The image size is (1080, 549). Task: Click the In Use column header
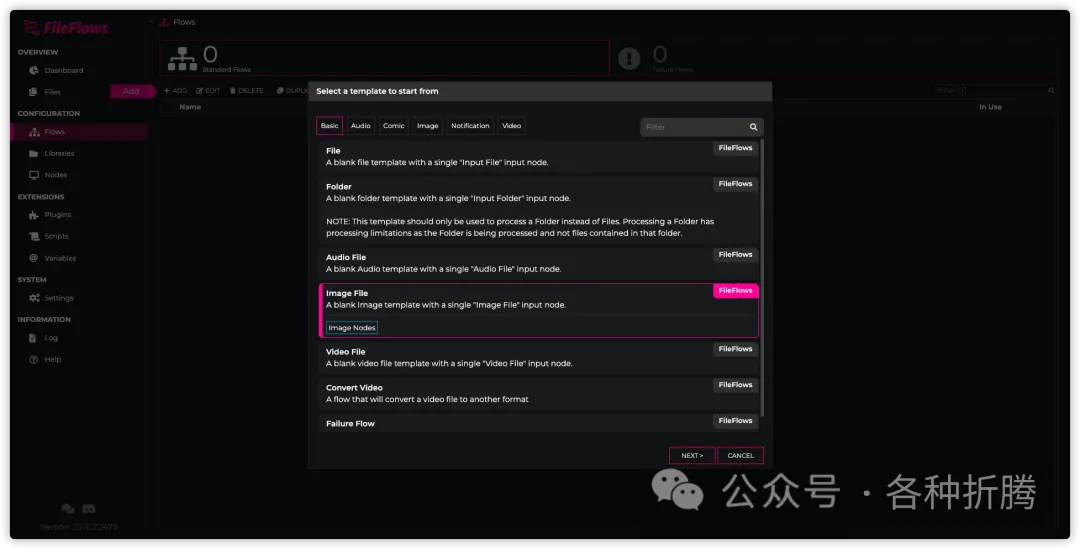pos(990,107)
